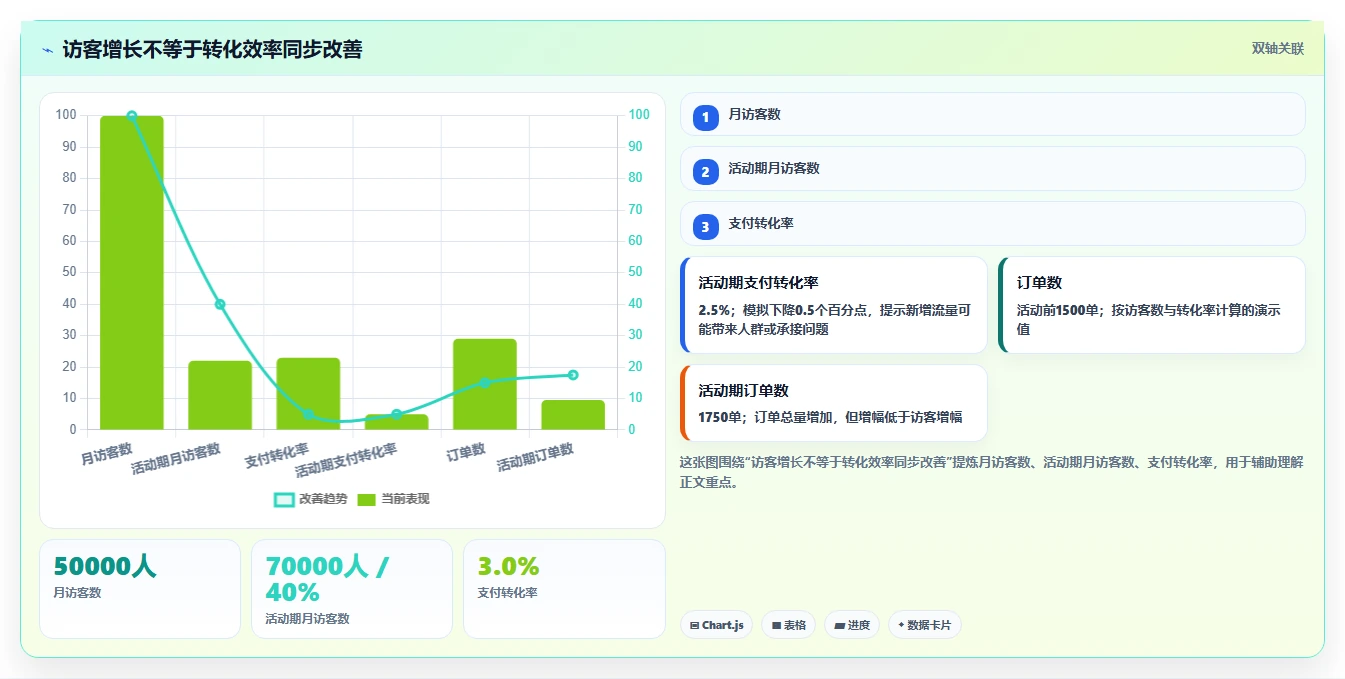
Task: Click the 50000人 stat card
Action: [140, 589]
